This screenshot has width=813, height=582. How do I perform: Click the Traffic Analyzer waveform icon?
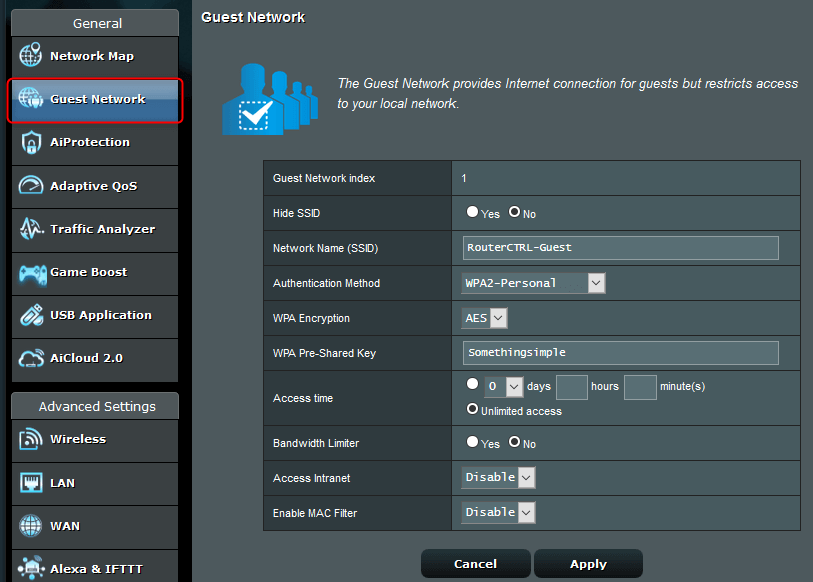[x=31, y=229]
